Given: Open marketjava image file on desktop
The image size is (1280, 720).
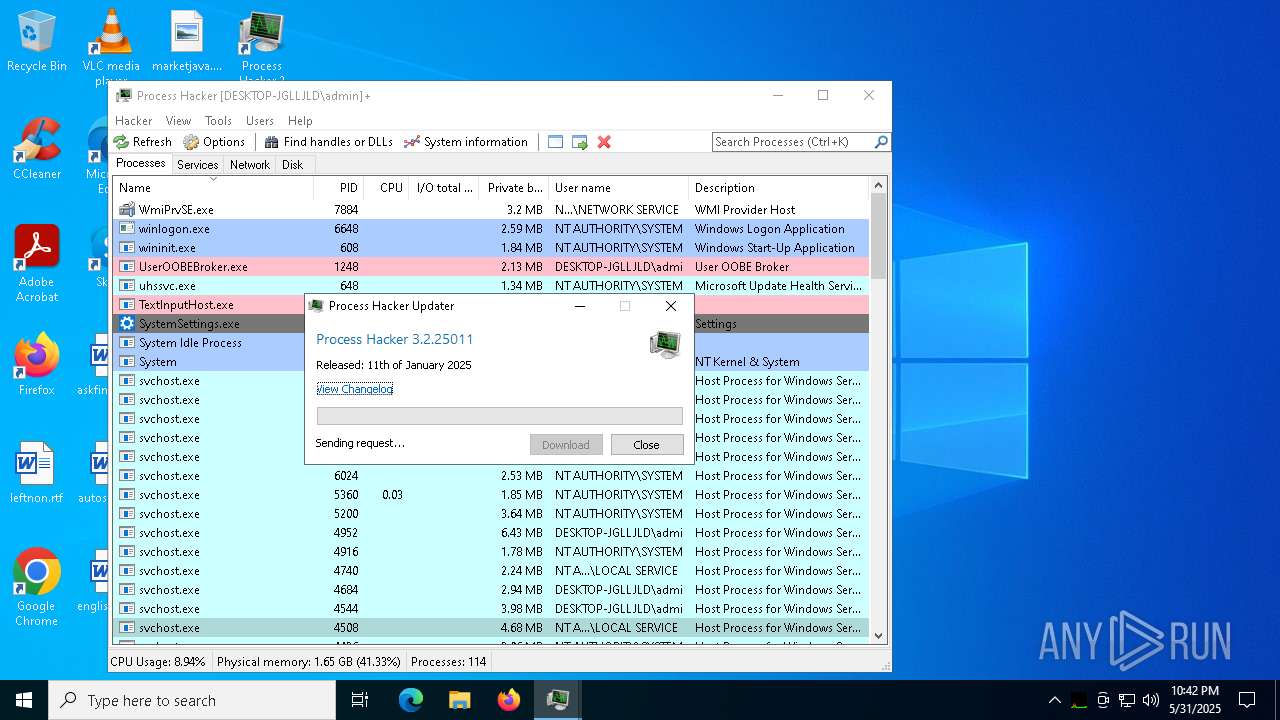Looking at the screenshot, I should tap(187, 41).
